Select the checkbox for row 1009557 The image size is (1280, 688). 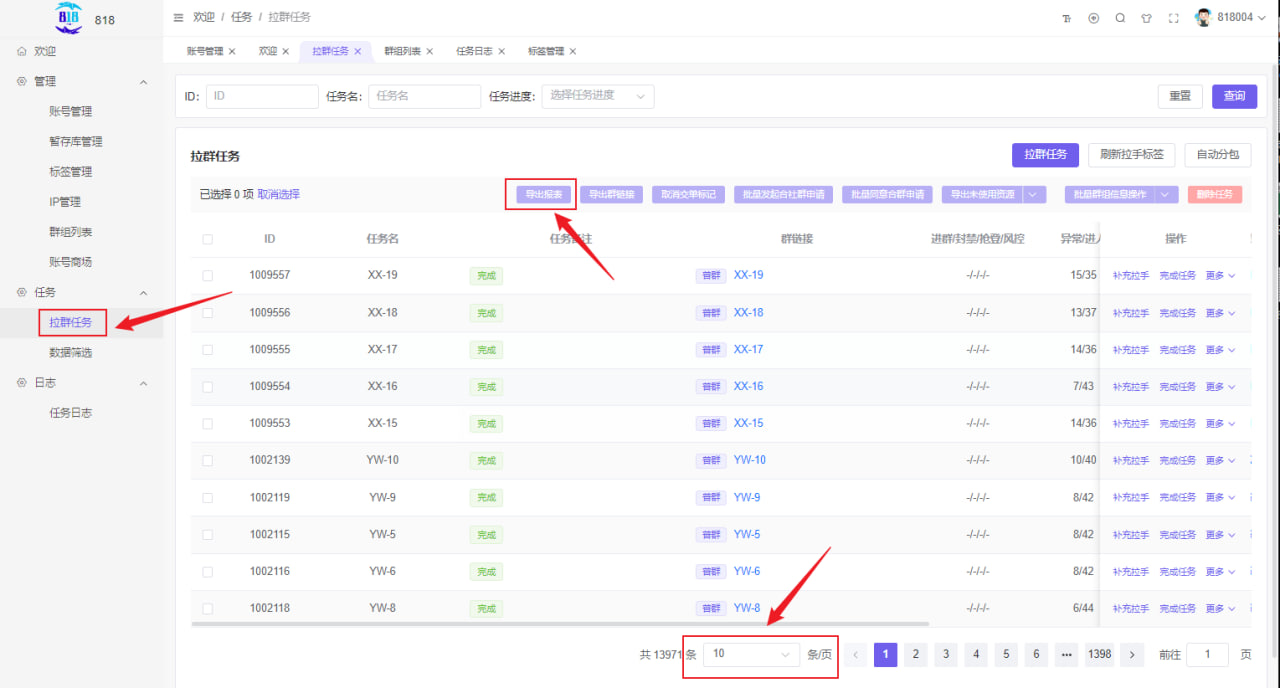click(208, 275)
